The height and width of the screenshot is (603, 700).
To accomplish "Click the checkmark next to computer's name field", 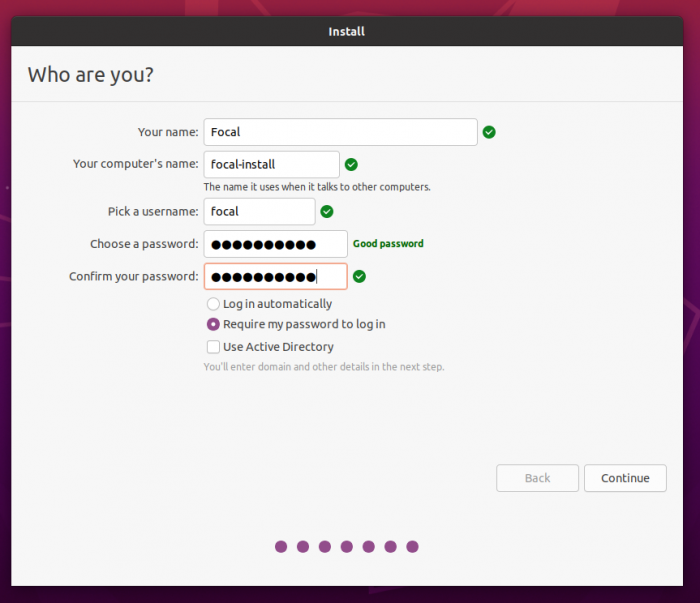I will 351,165.
